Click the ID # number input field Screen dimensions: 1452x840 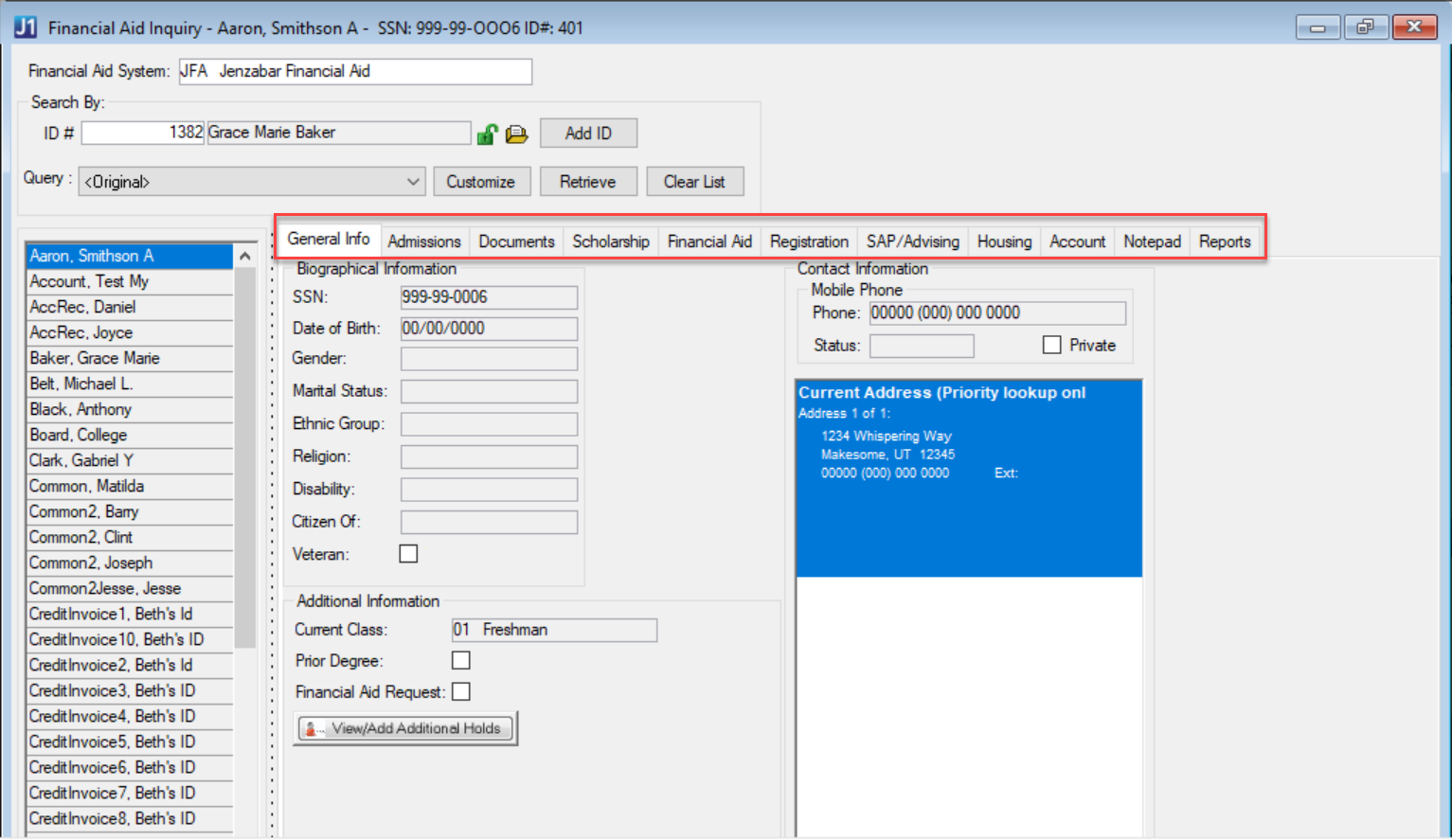pos(143,133)
